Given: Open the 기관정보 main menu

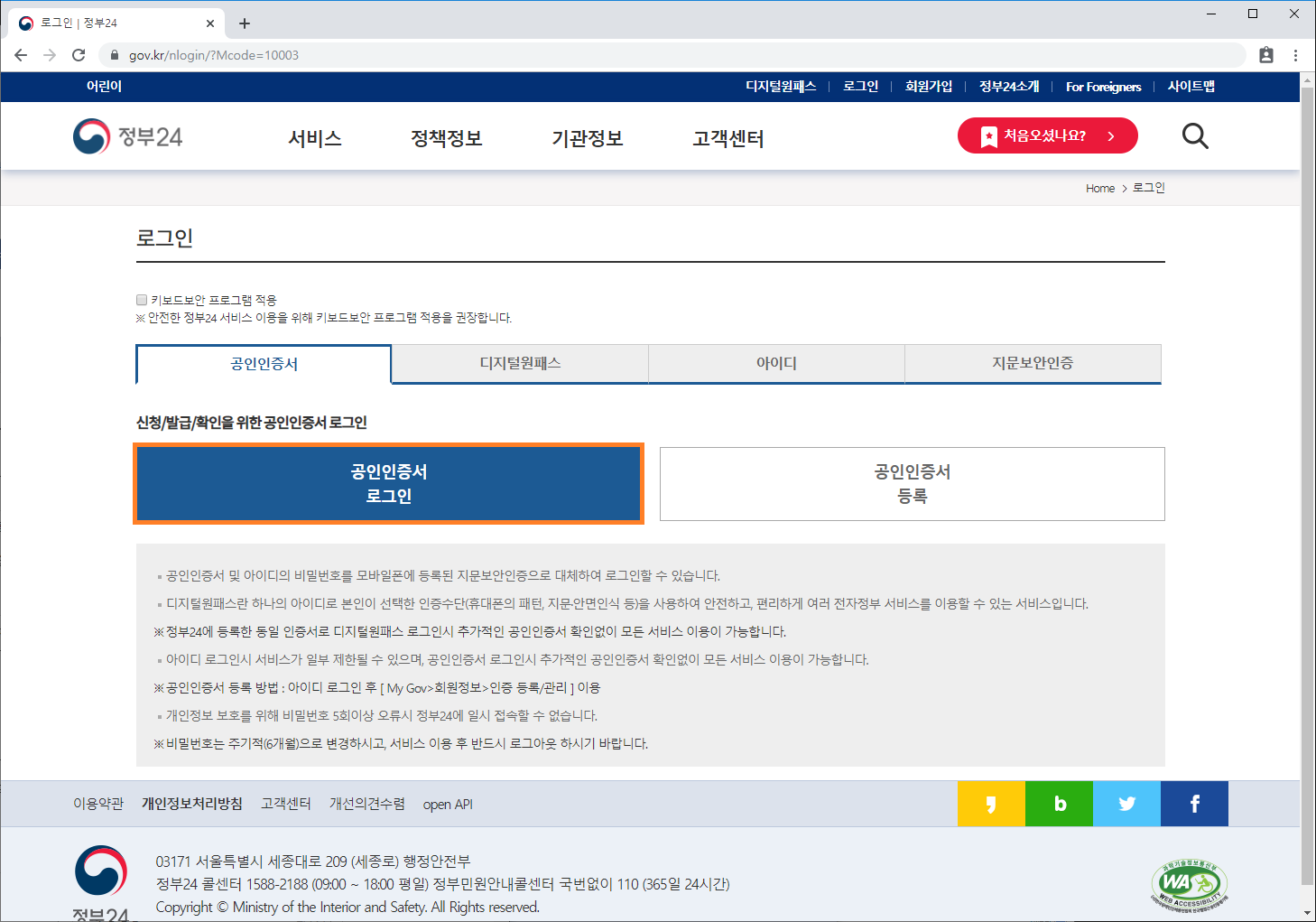Looking at the screenshot, I should pyautogui.click(x=588, y=138).
